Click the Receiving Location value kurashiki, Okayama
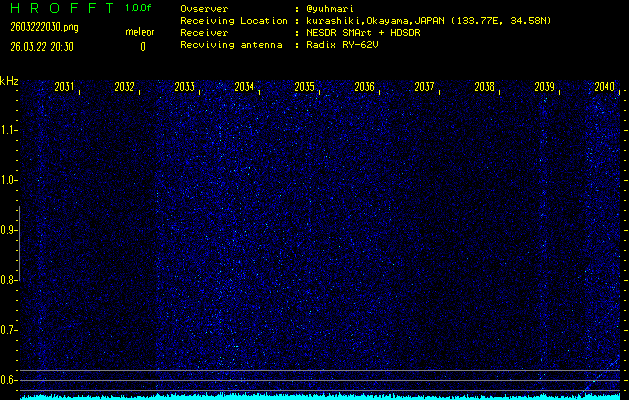 click(x=428, y=21)
